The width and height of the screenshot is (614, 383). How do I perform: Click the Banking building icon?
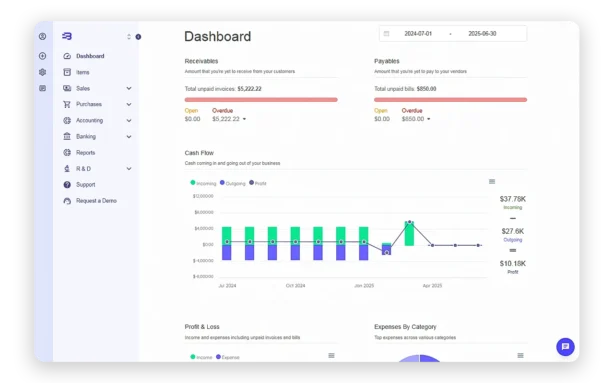pos(67,136)
